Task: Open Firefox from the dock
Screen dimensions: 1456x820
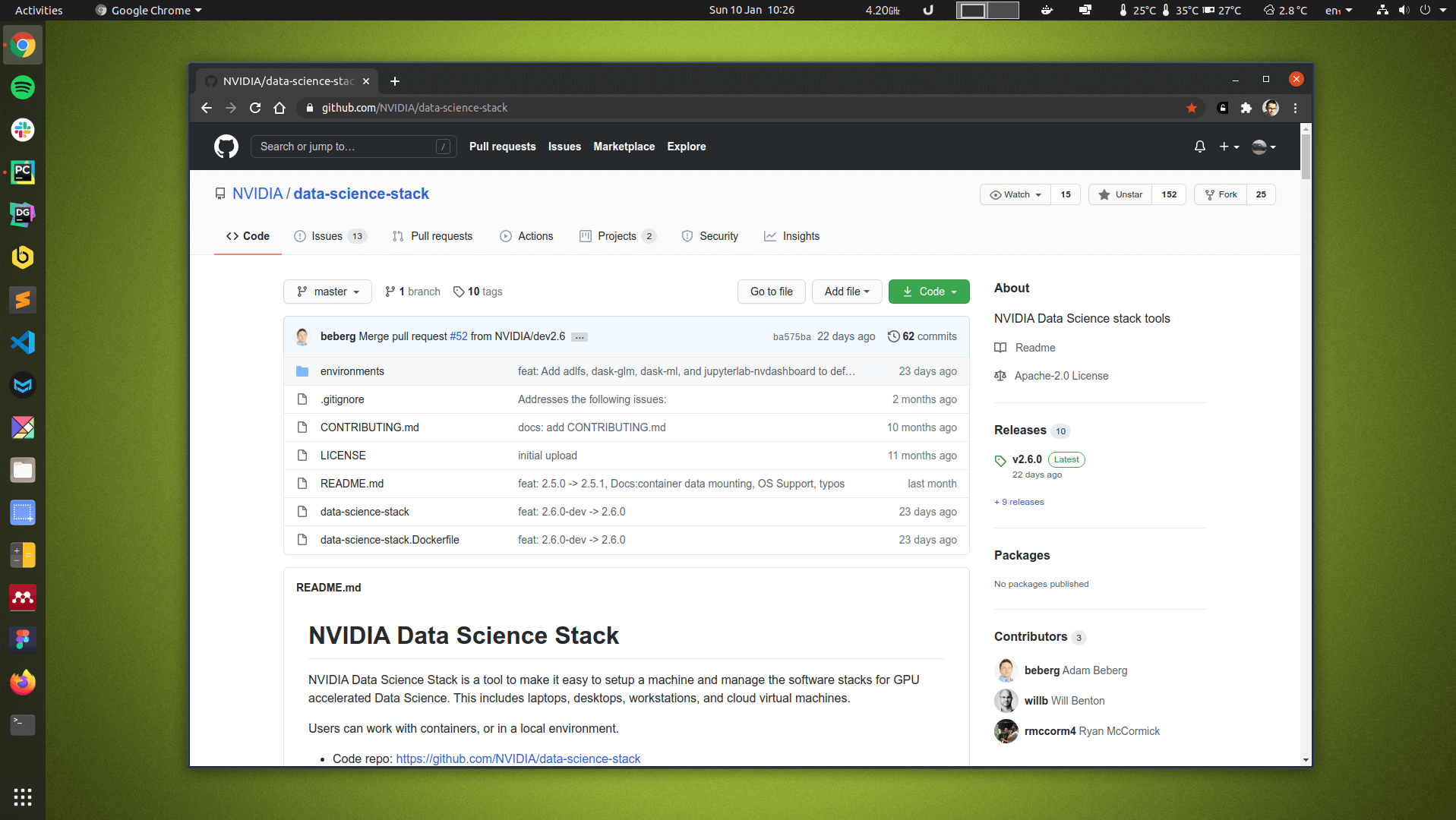Action: point(23,683)
